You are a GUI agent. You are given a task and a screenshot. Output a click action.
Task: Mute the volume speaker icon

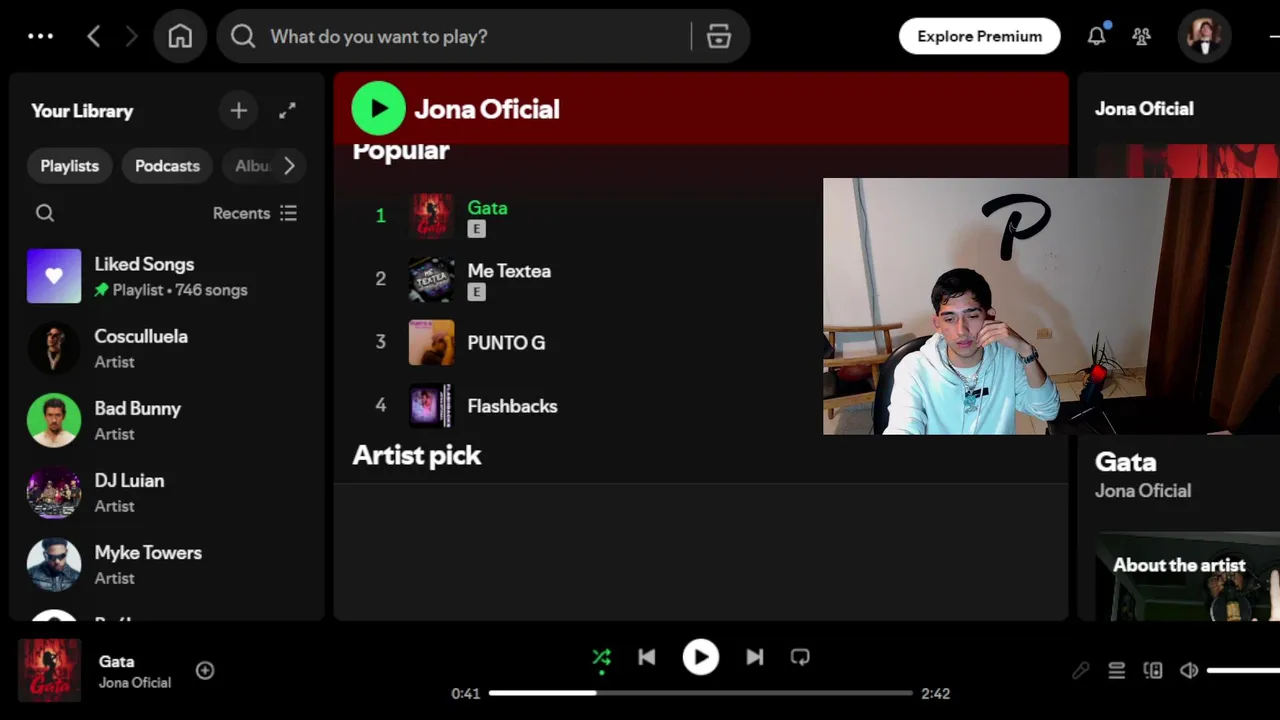[1189, 671]
